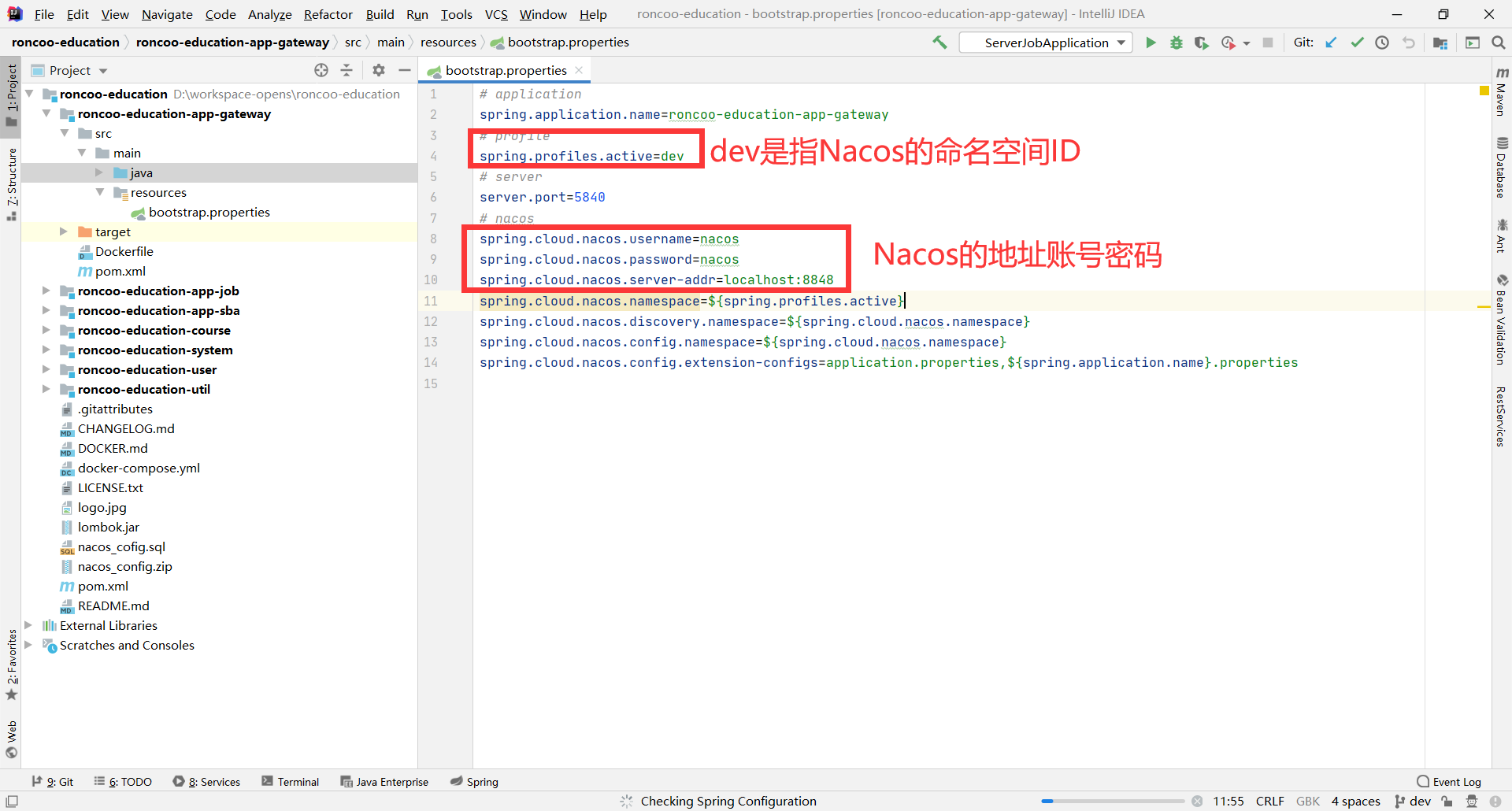The image size is (1512, 811).
Task: Collapse the roncoo-education root node
Action: tap(29, 94)
